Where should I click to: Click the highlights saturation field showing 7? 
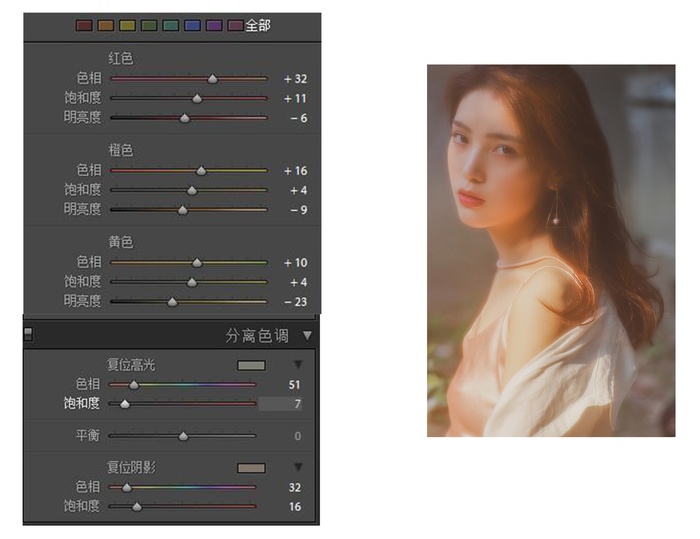tap(280, 404)
